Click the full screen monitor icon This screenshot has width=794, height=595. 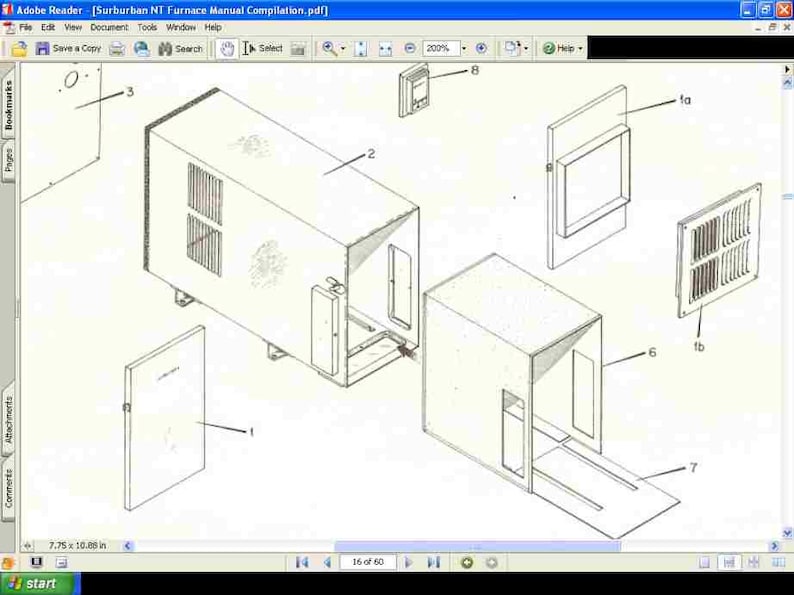[x=36, y=562]
